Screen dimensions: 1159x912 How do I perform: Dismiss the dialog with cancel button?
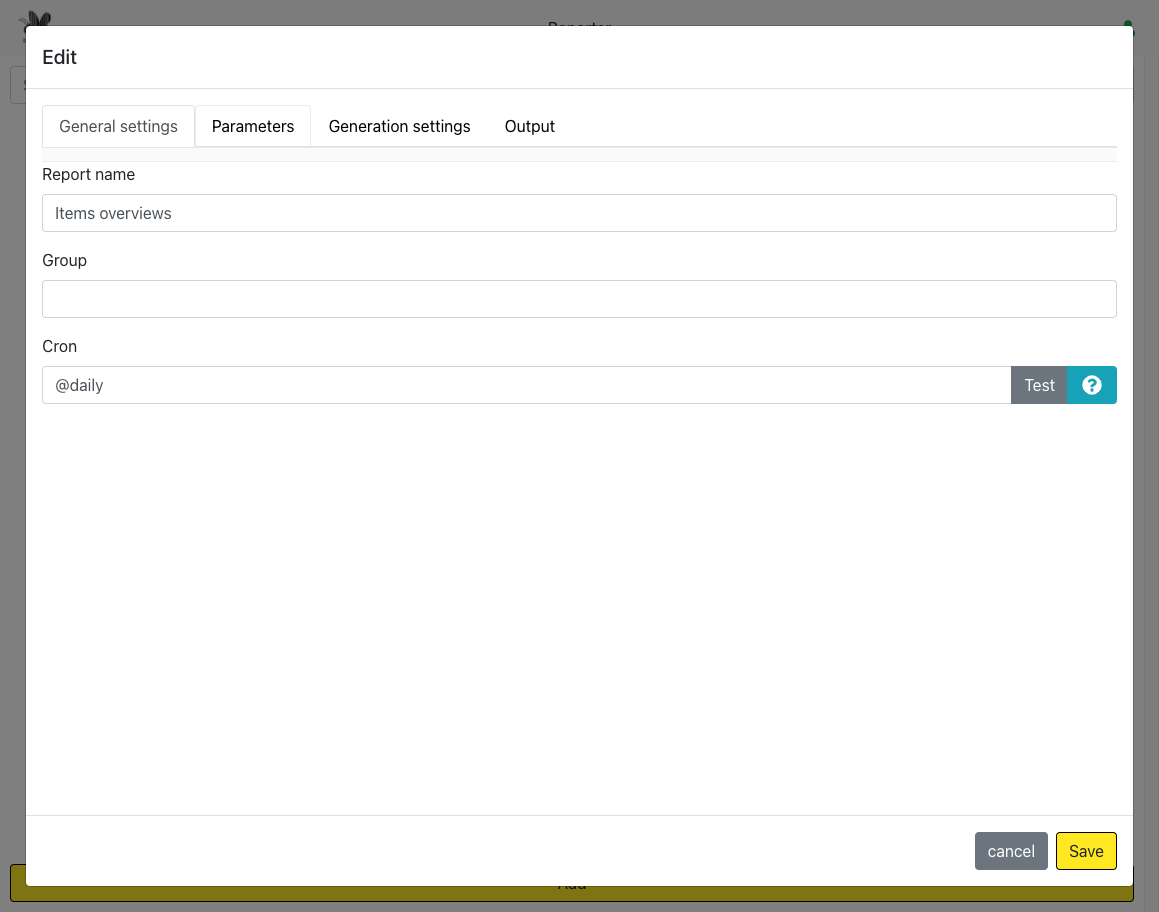coord(1011,851)
